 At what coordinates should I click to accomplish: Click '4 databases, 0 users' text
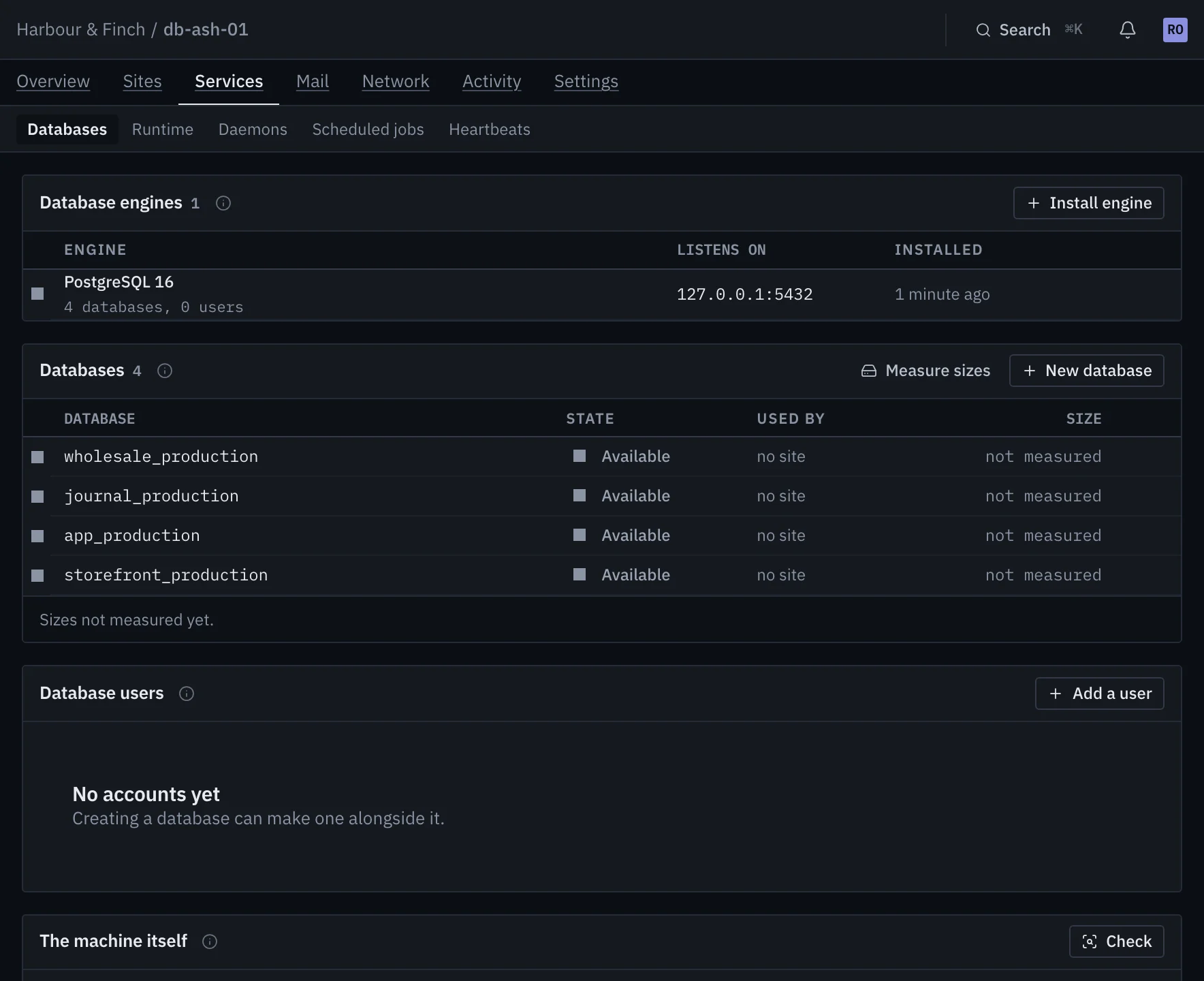pyautogui.click(x=154, y=307)
